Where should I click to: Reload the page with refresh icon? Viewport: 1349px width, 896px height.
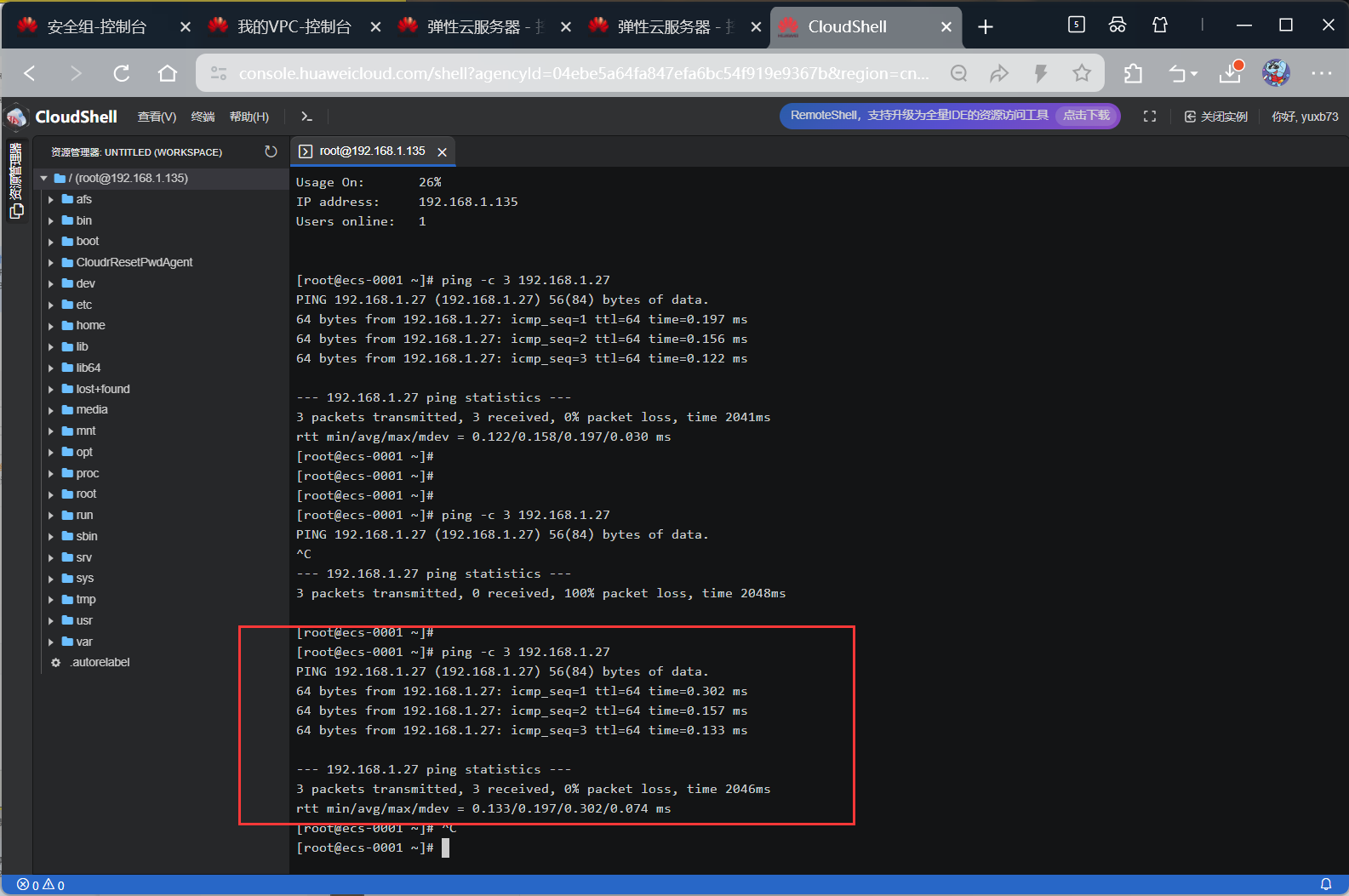[x=122, y=73]
